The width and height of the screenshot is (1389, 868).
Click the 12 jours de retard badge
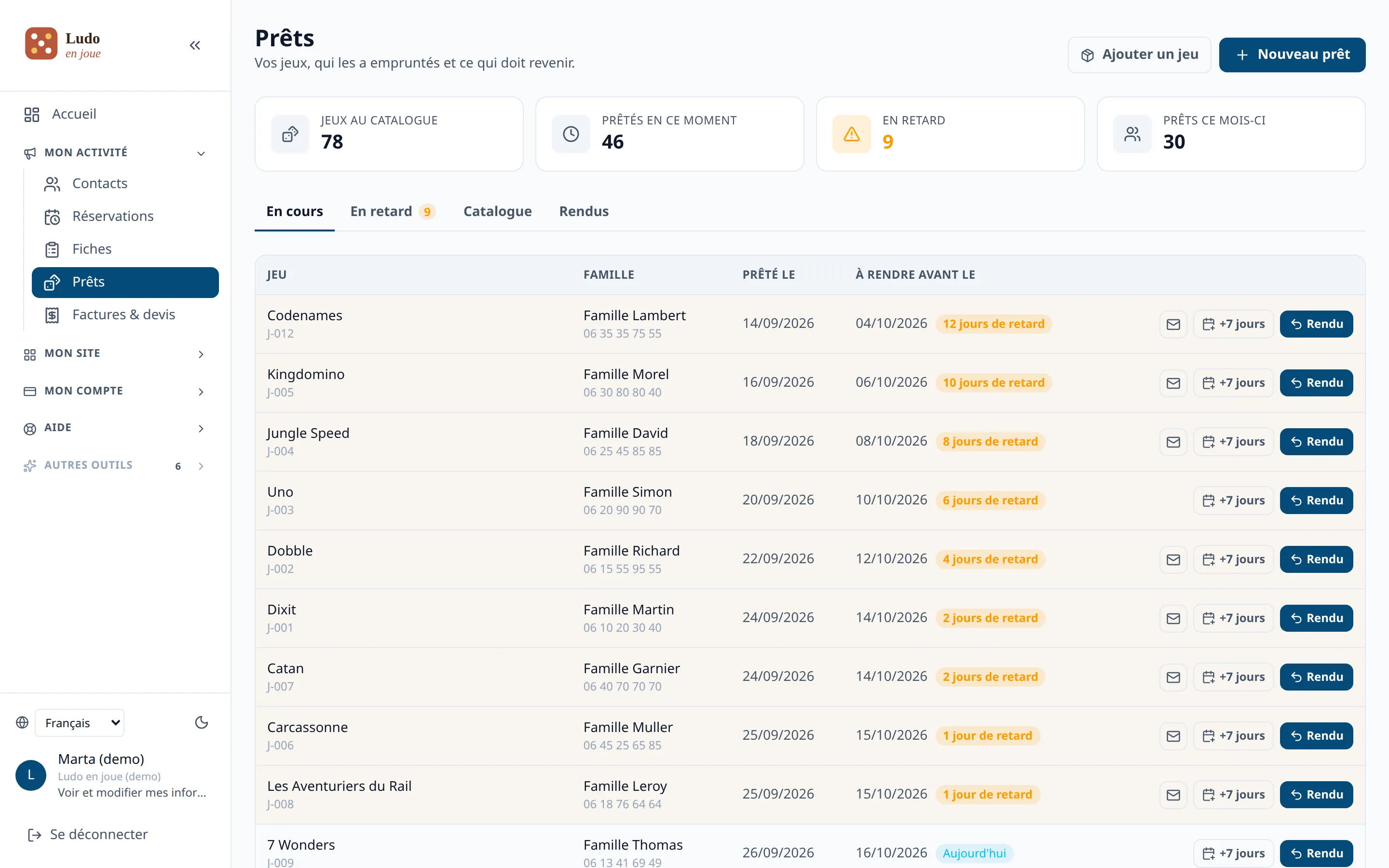coord(994,325)
